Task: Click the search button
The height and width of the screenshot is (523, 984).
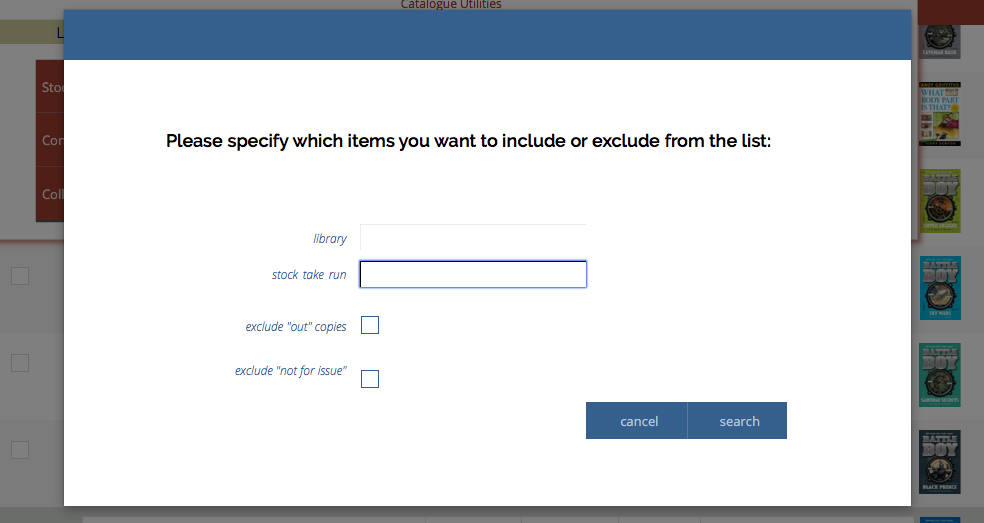Action: coord(738,421)
